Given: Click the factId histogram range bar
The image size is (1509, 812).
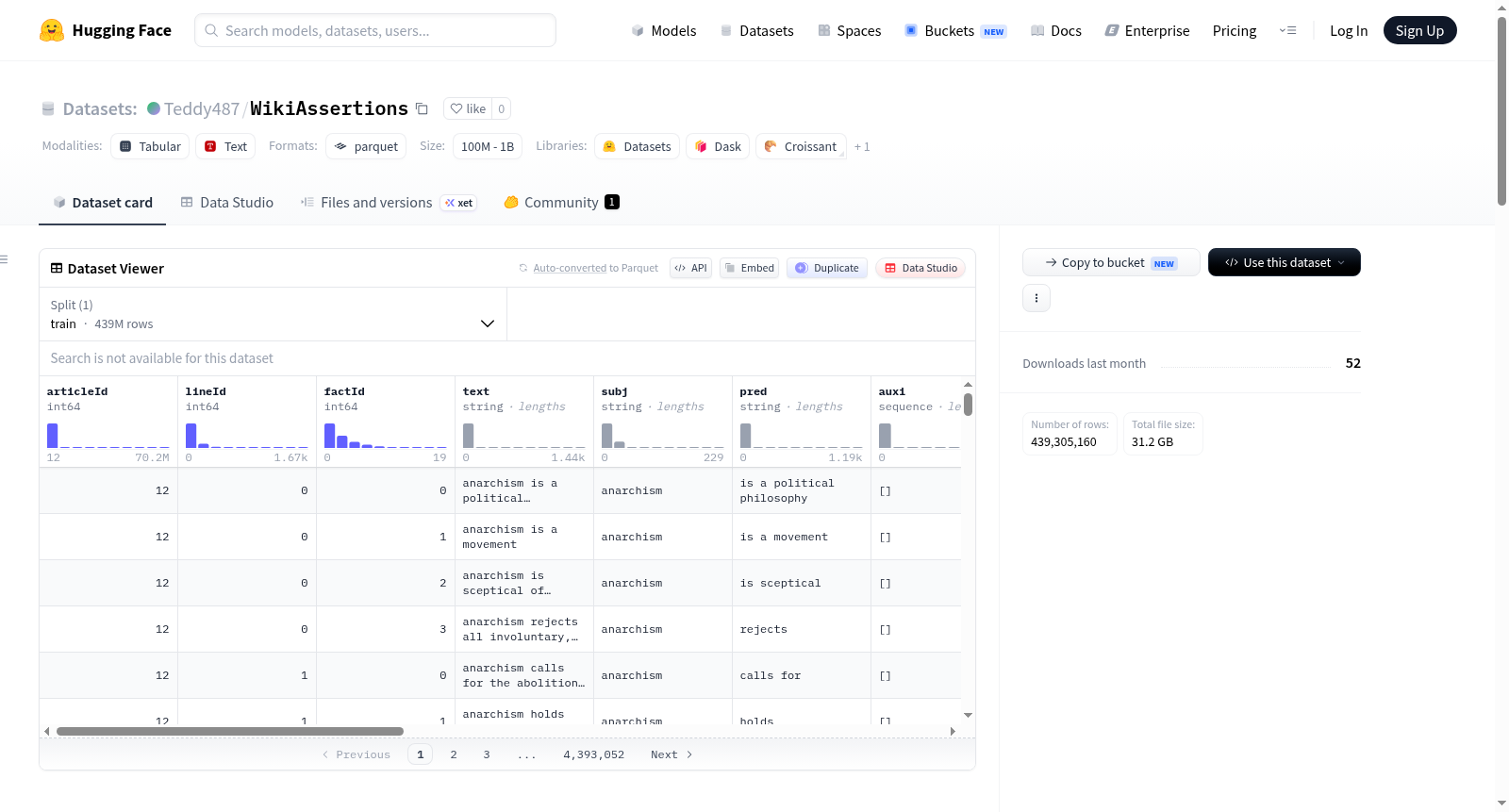Looking at the screenshot, I should tap(386, 436).
